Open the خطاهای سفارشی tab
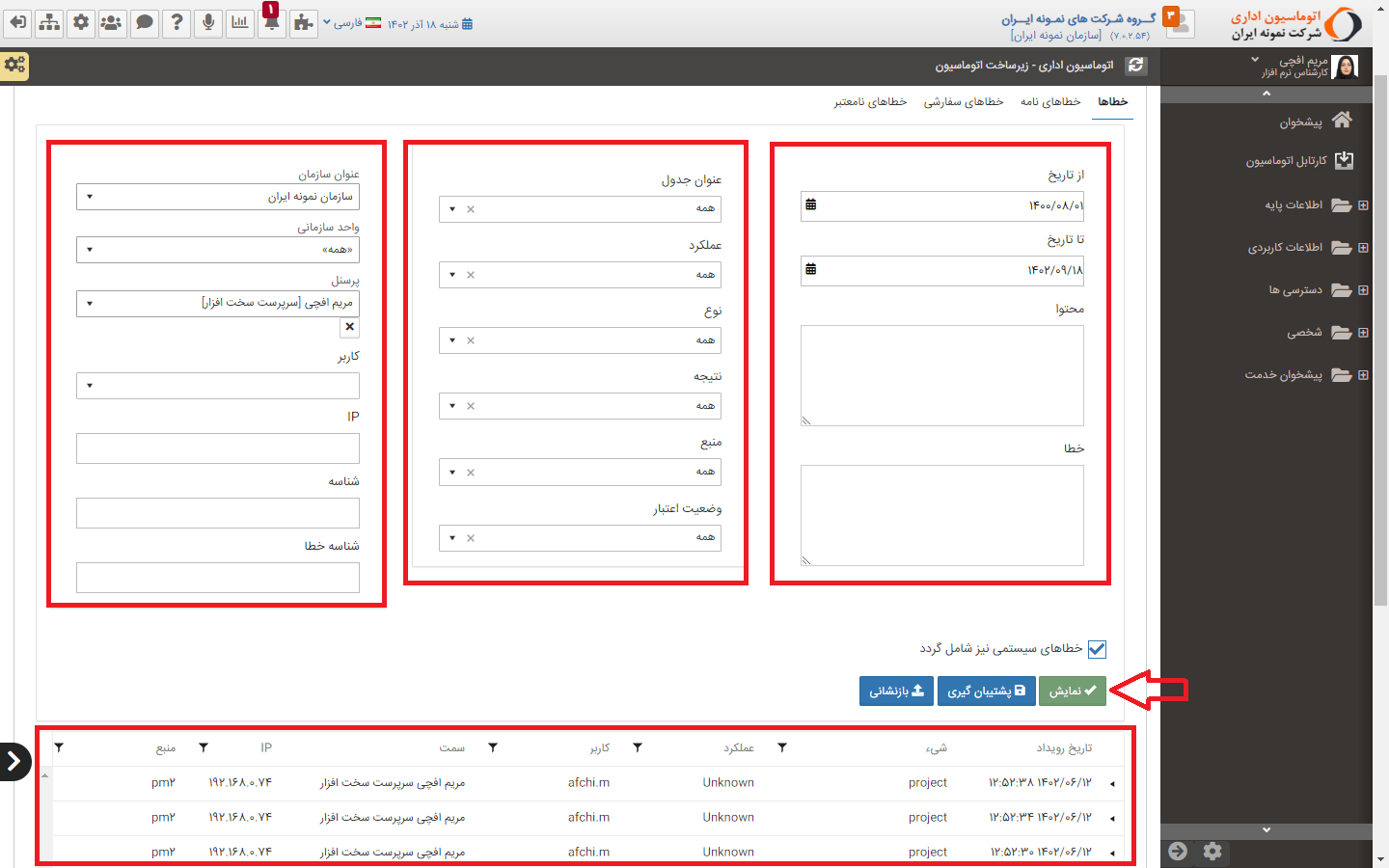 [962, 100]
